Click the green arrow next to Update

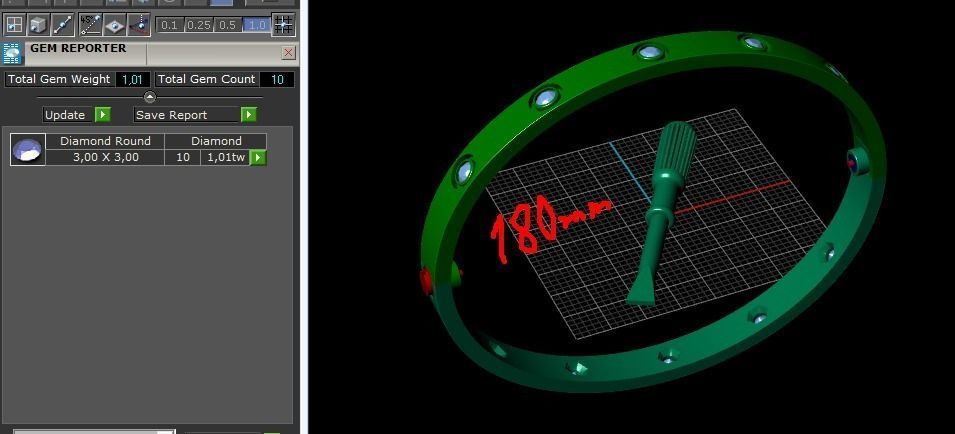click(103, 114)
